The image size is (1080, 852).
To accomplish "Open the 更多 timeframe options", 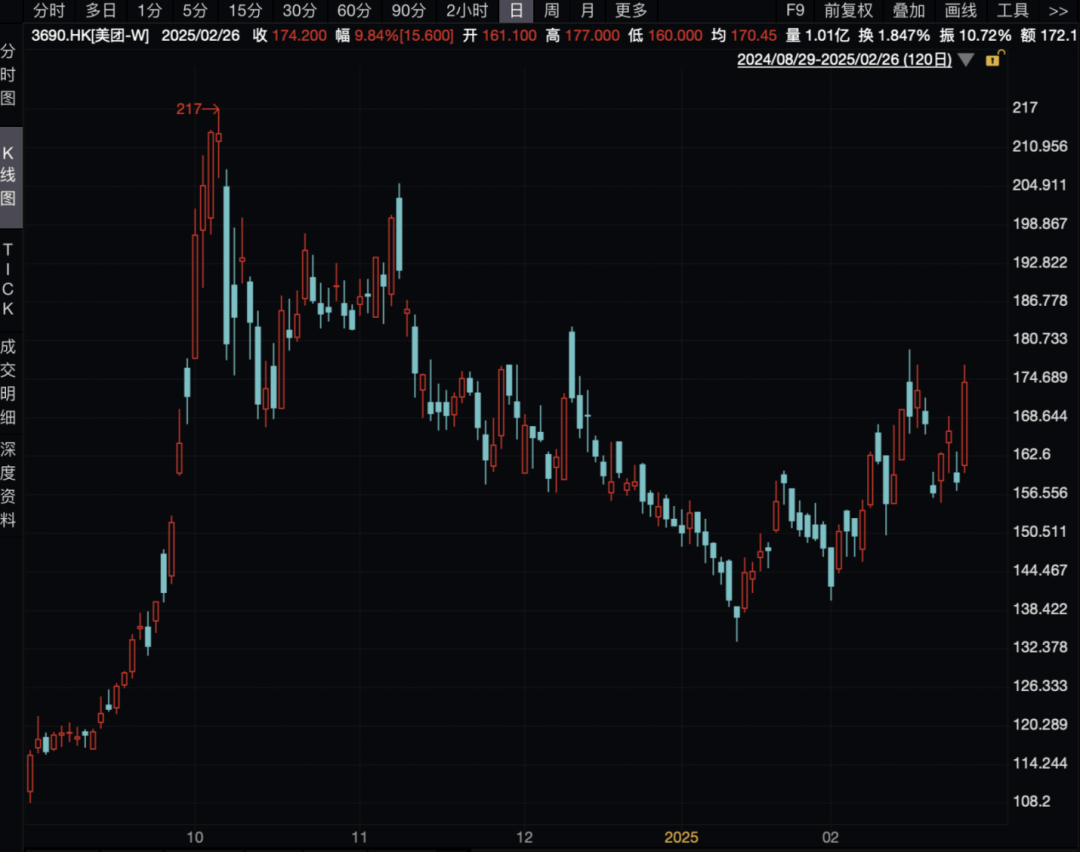I will tap(631, 11).
